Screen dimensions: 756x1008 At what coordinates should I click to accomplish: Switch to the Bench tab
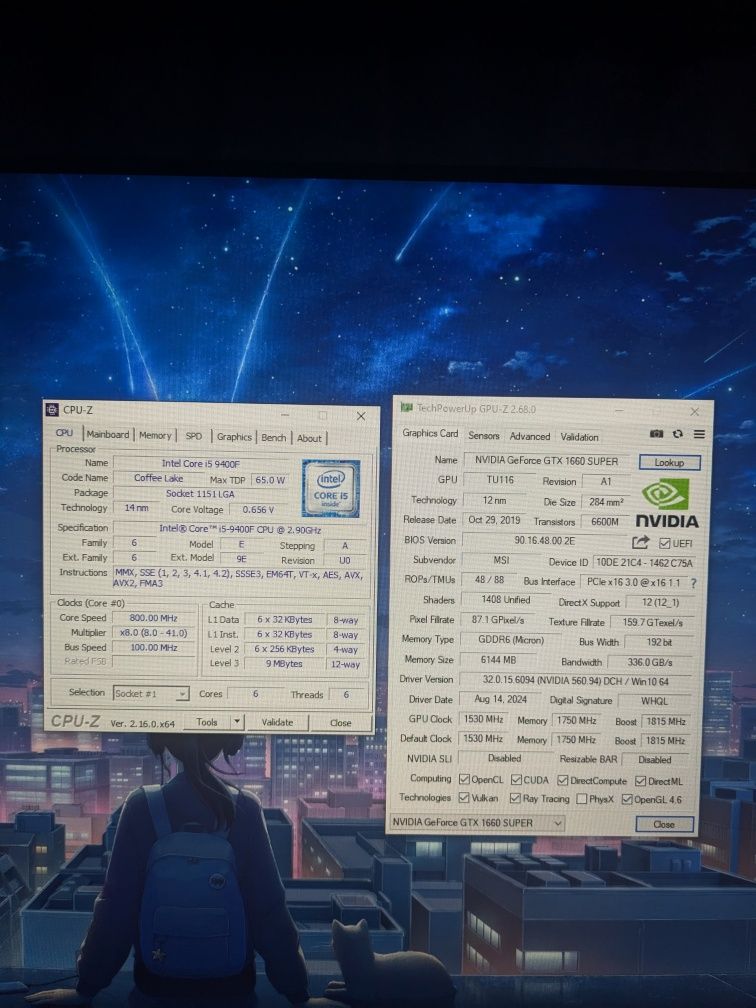click(x=274, y=437)
